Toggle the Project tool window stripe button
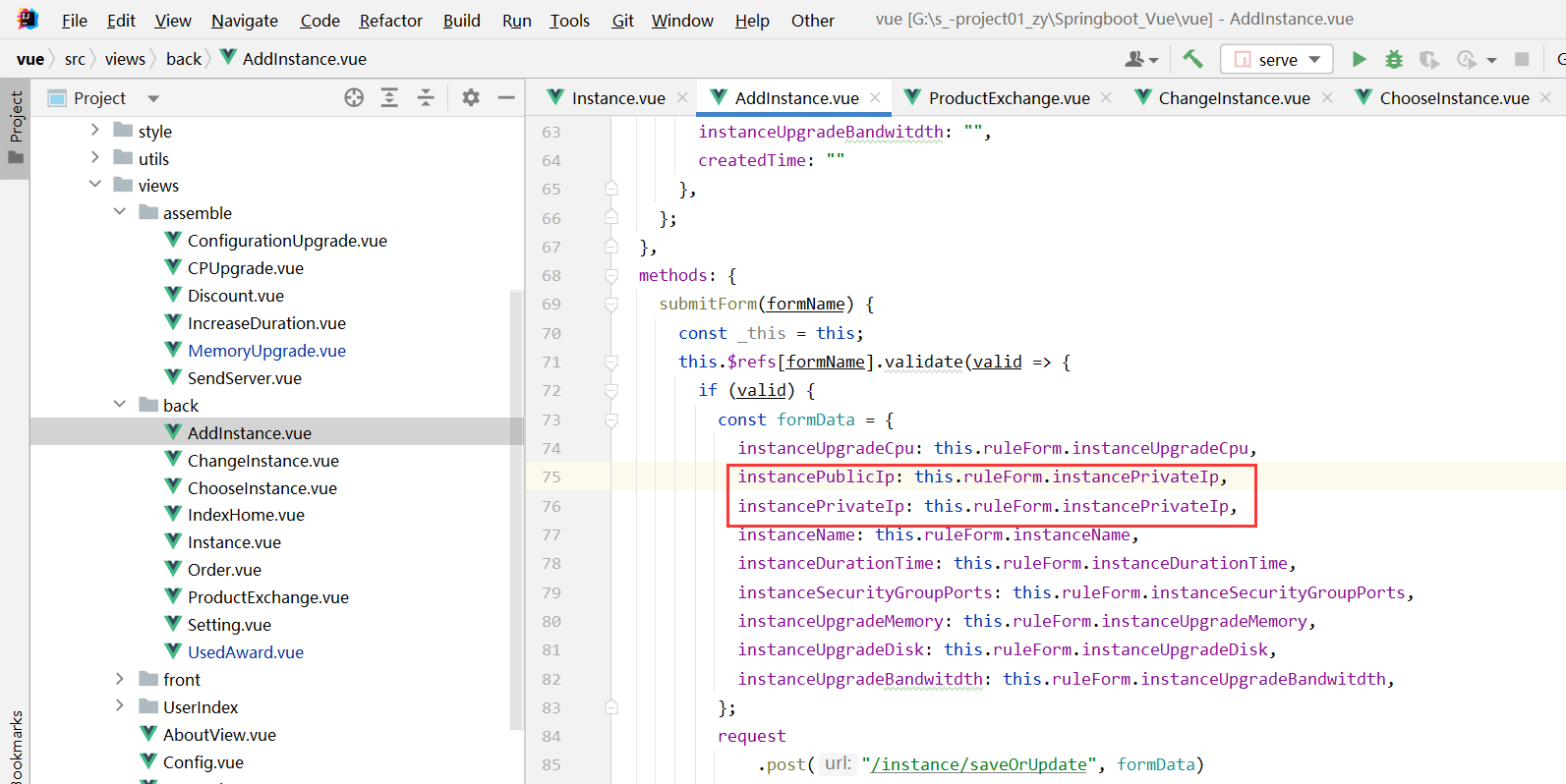 click(15, 129)
